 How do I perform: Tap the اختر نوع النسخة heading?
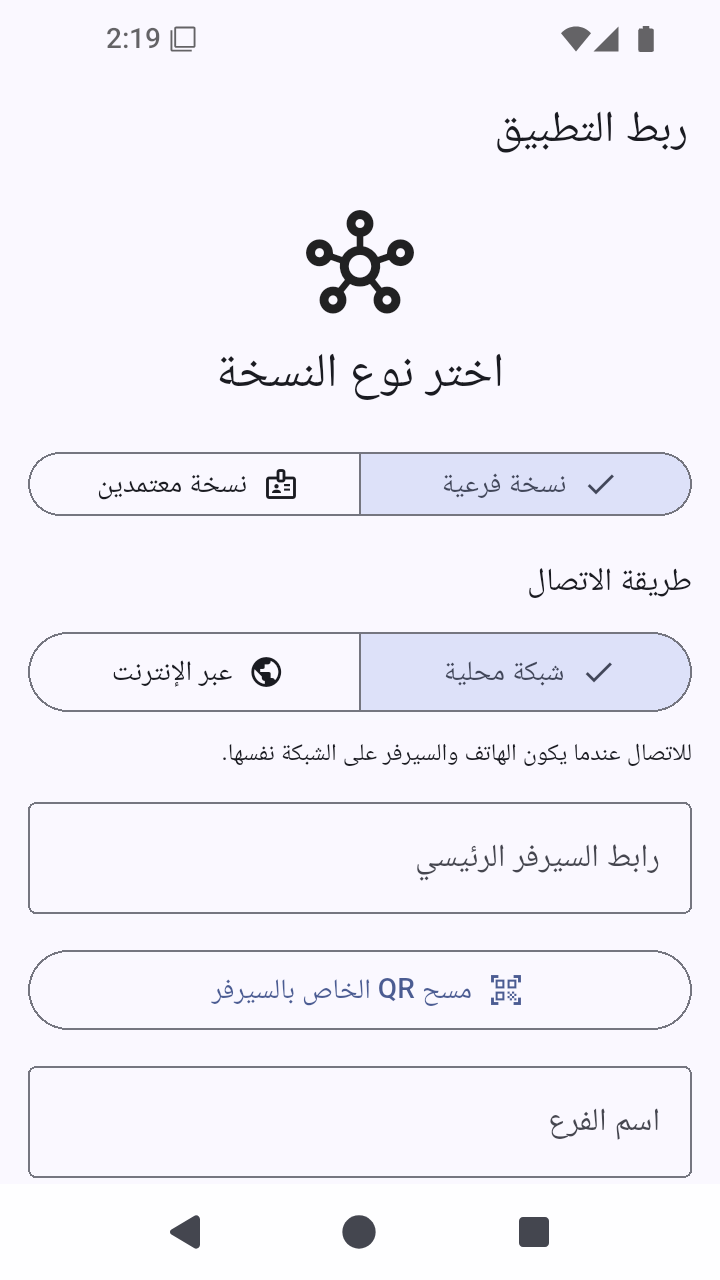click(x=360, y=371)
